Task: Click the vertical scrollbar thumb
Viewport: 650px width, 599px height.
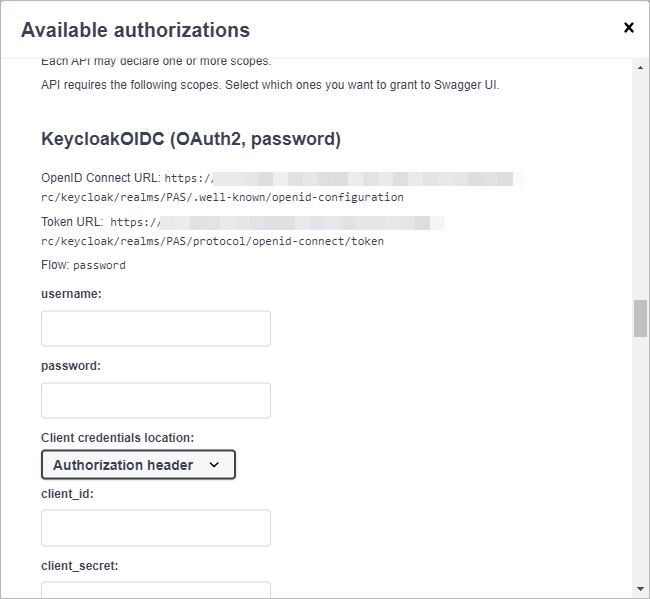Action: 640,318
